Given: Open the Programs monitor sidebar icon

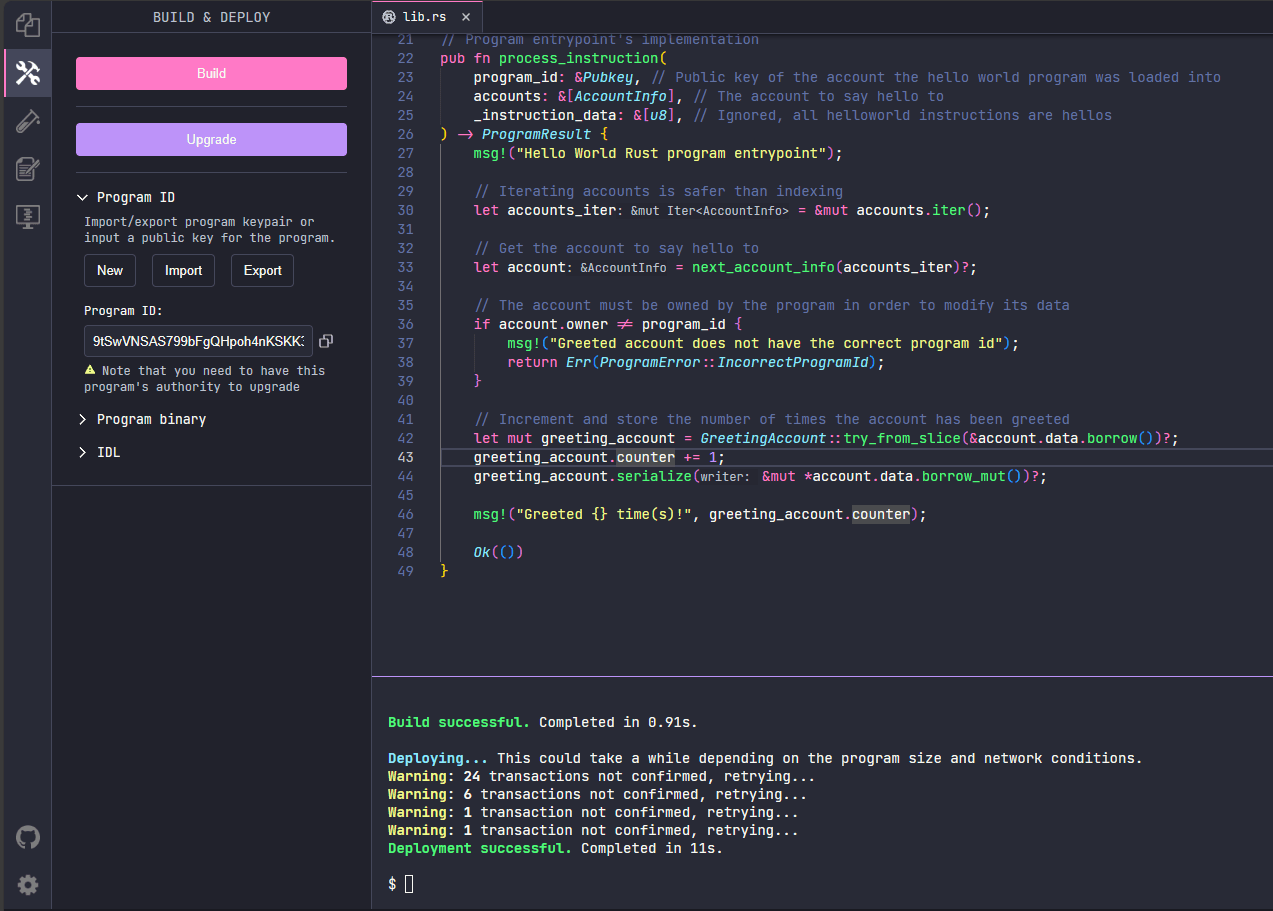Looking at the screenshot, I should [27, 217].
